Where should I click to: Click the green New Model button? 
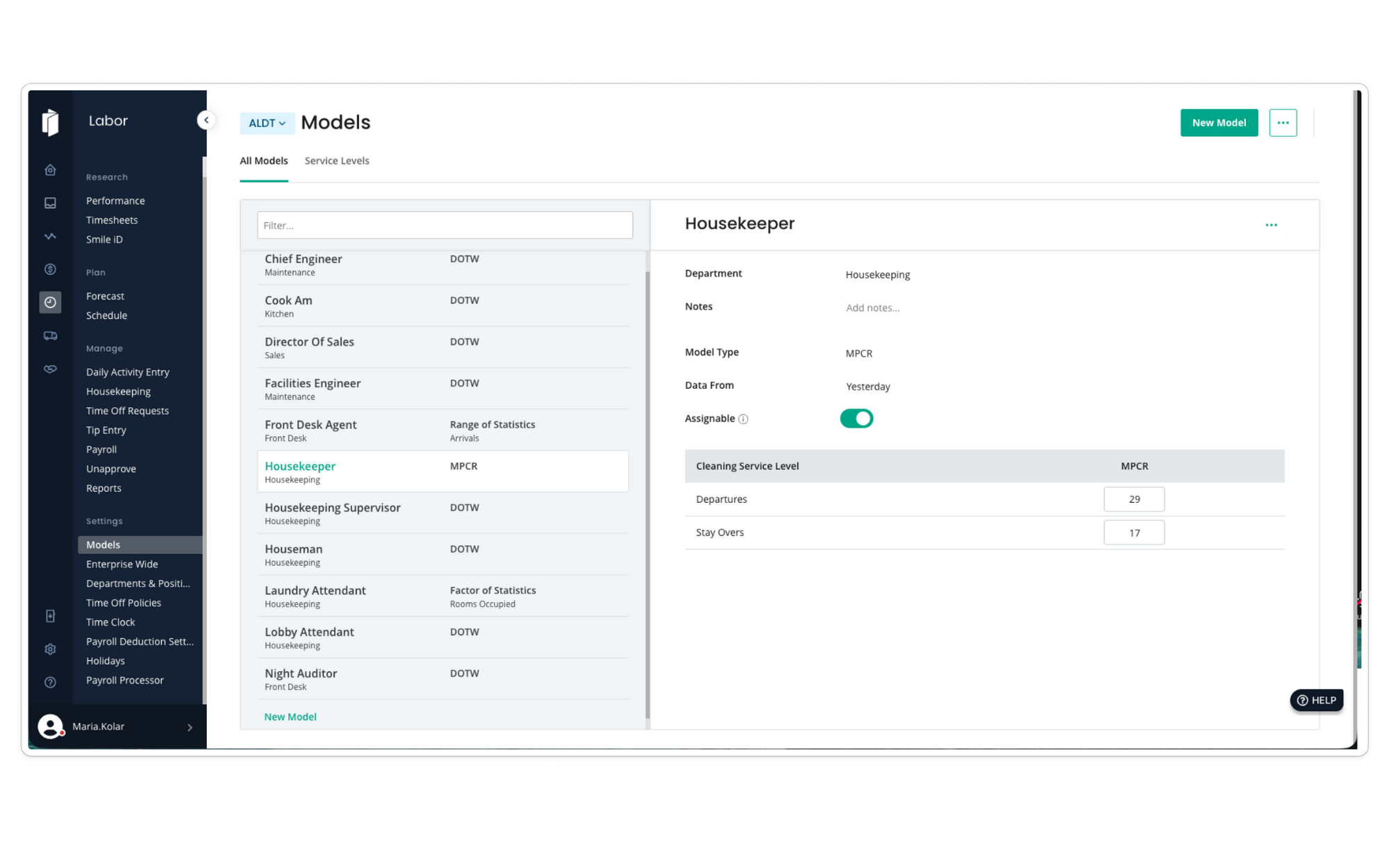click(1218, 123)
